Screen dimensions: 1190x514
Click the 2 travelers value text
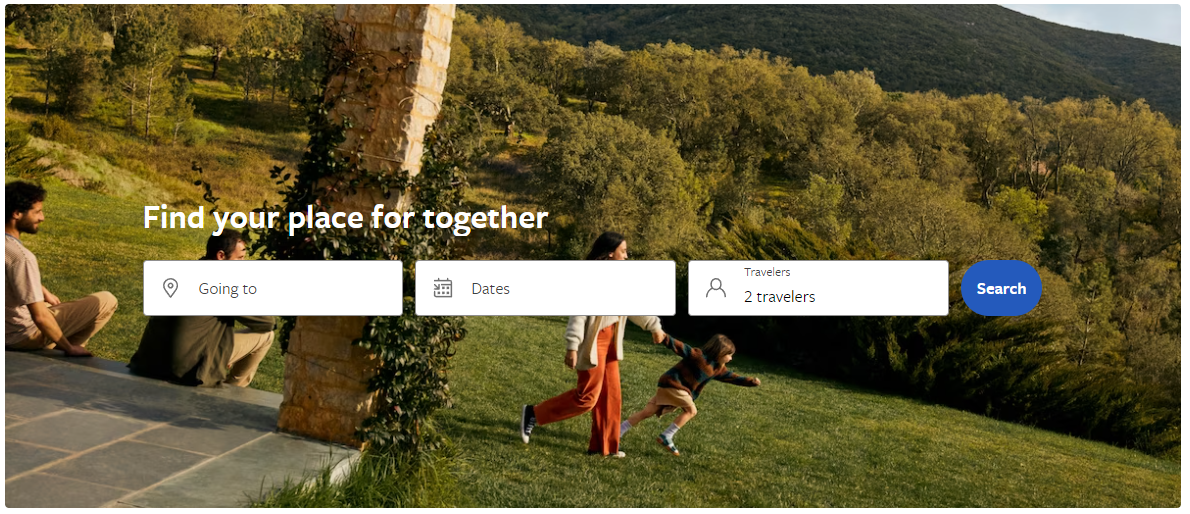click(x=779, y=297)
